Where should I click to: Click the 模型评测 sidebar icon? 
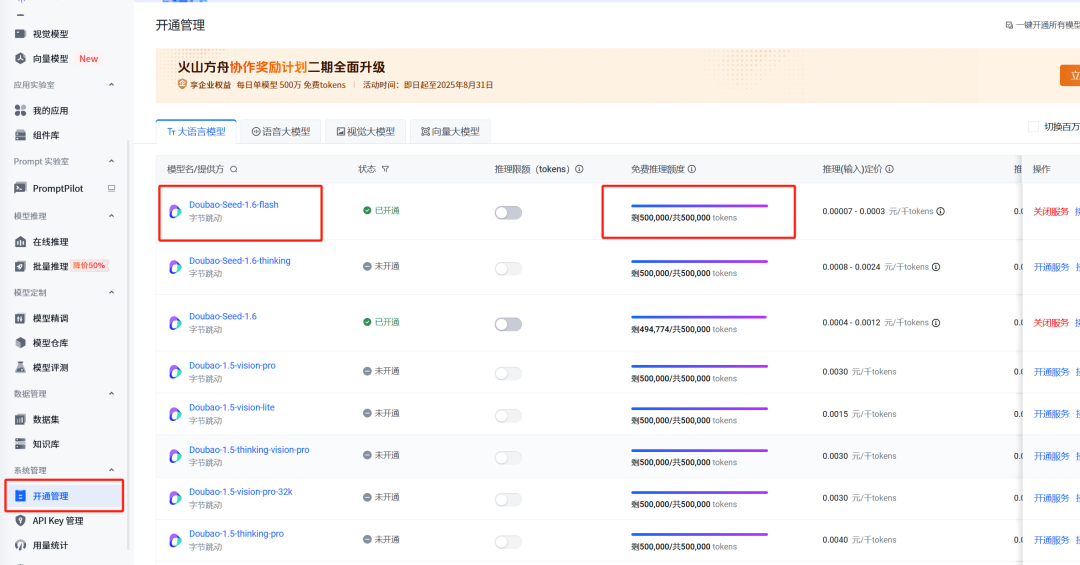21,367
